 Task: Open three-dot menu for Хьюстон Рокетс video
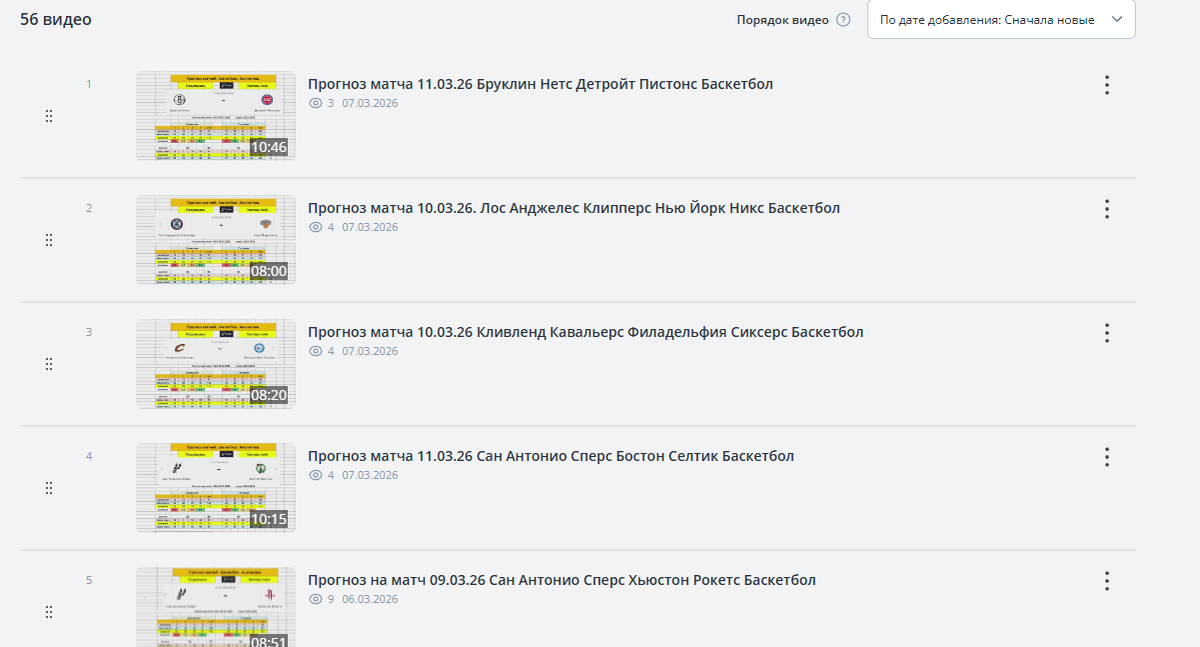point(1107,581)
